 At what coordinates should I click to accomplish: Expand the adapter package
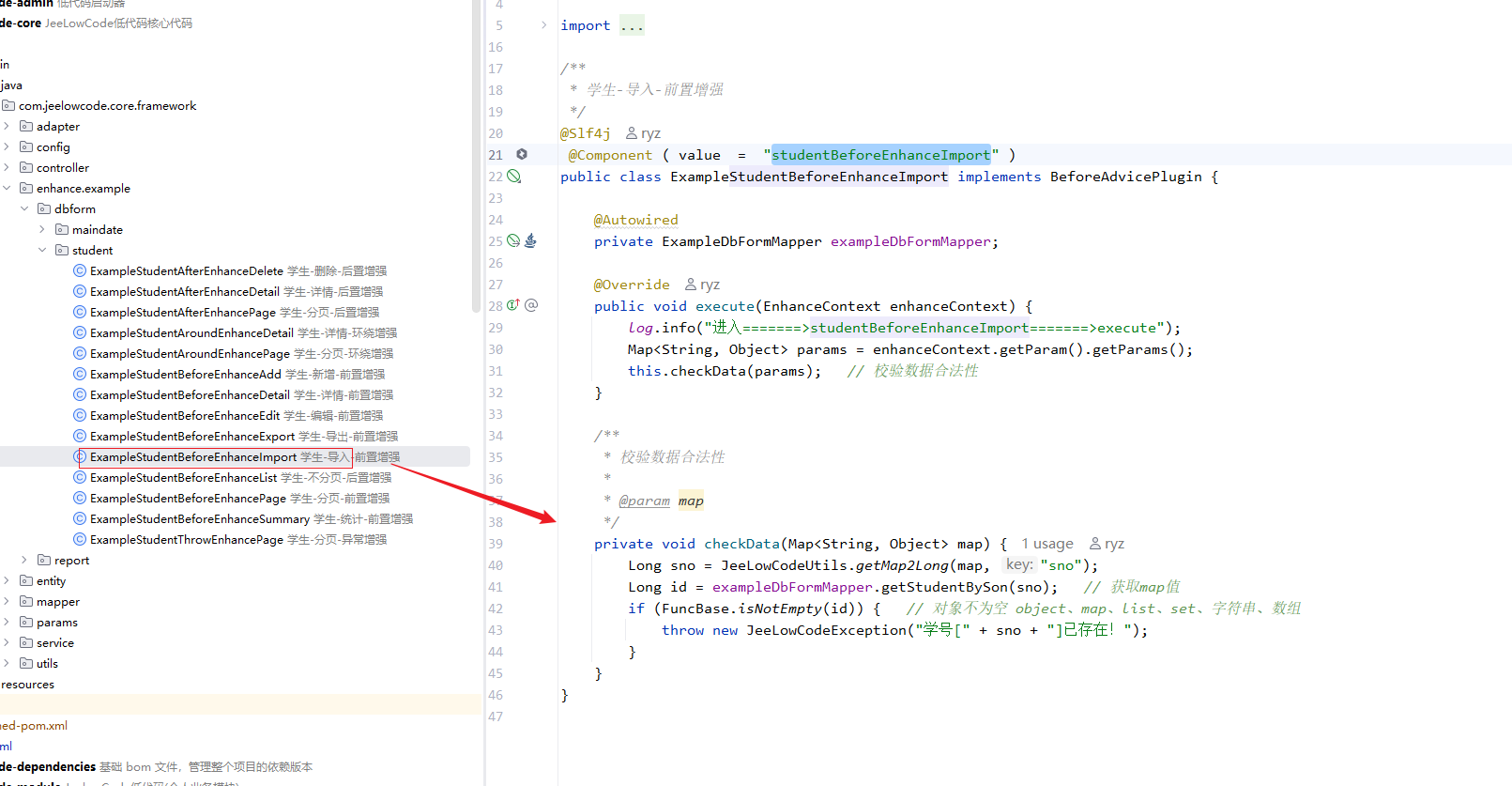coord(7,126)
